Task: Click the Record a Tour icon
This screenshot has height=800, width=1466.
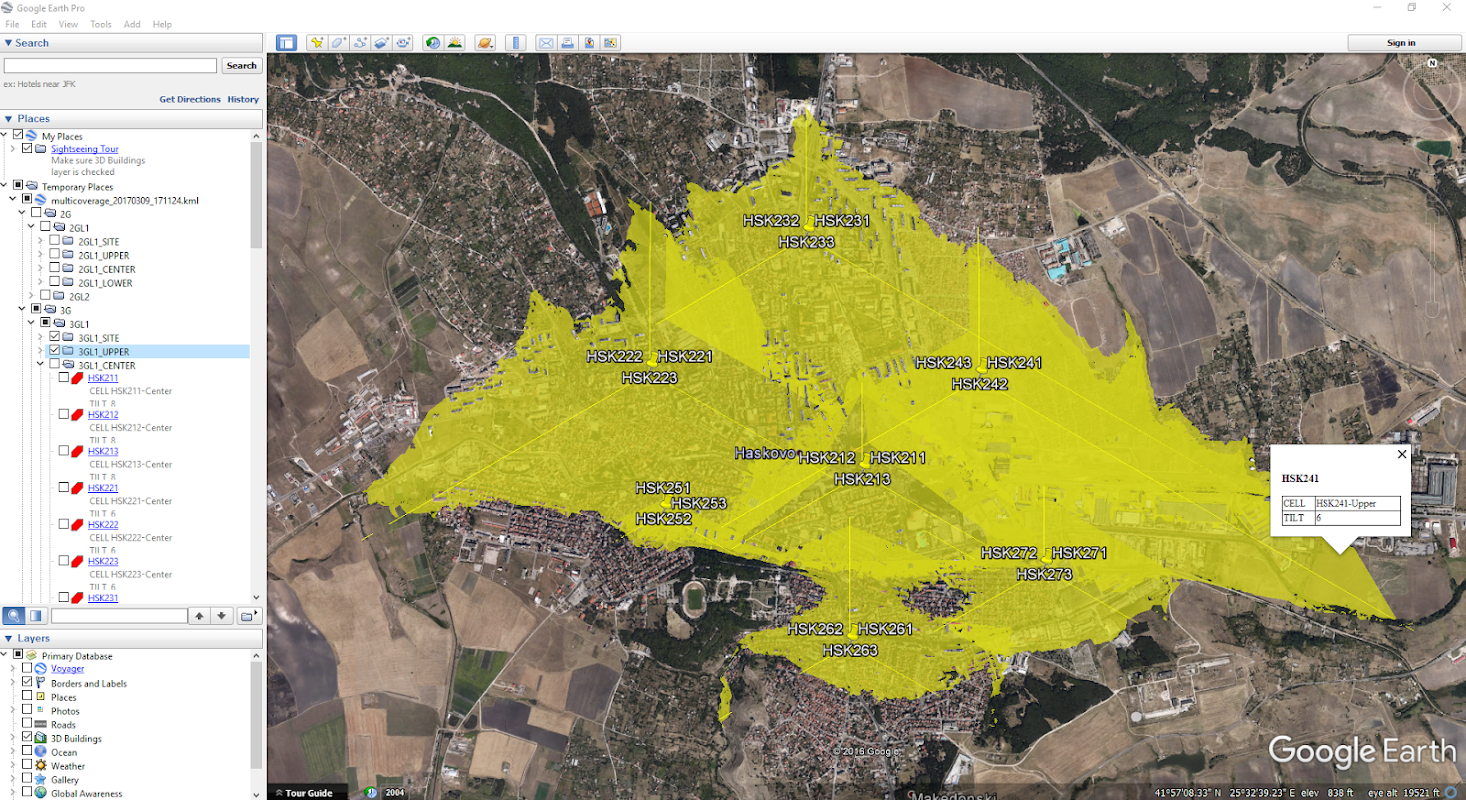Action: coord(404,43)
